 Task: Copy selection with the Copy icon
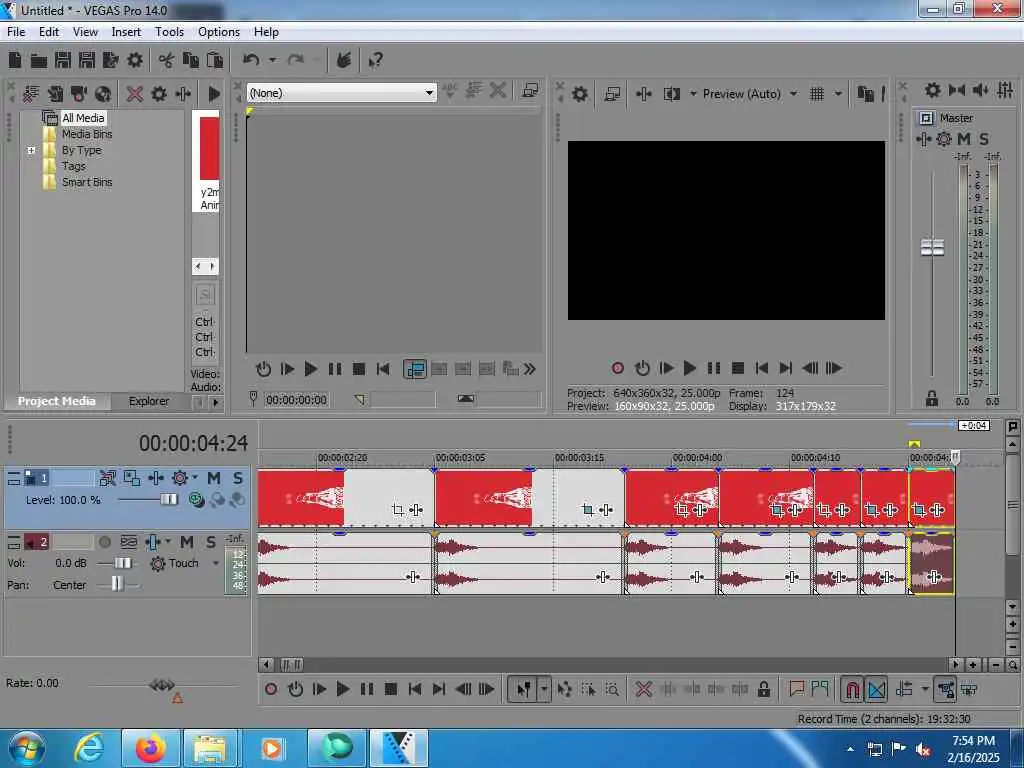[191, 61]
